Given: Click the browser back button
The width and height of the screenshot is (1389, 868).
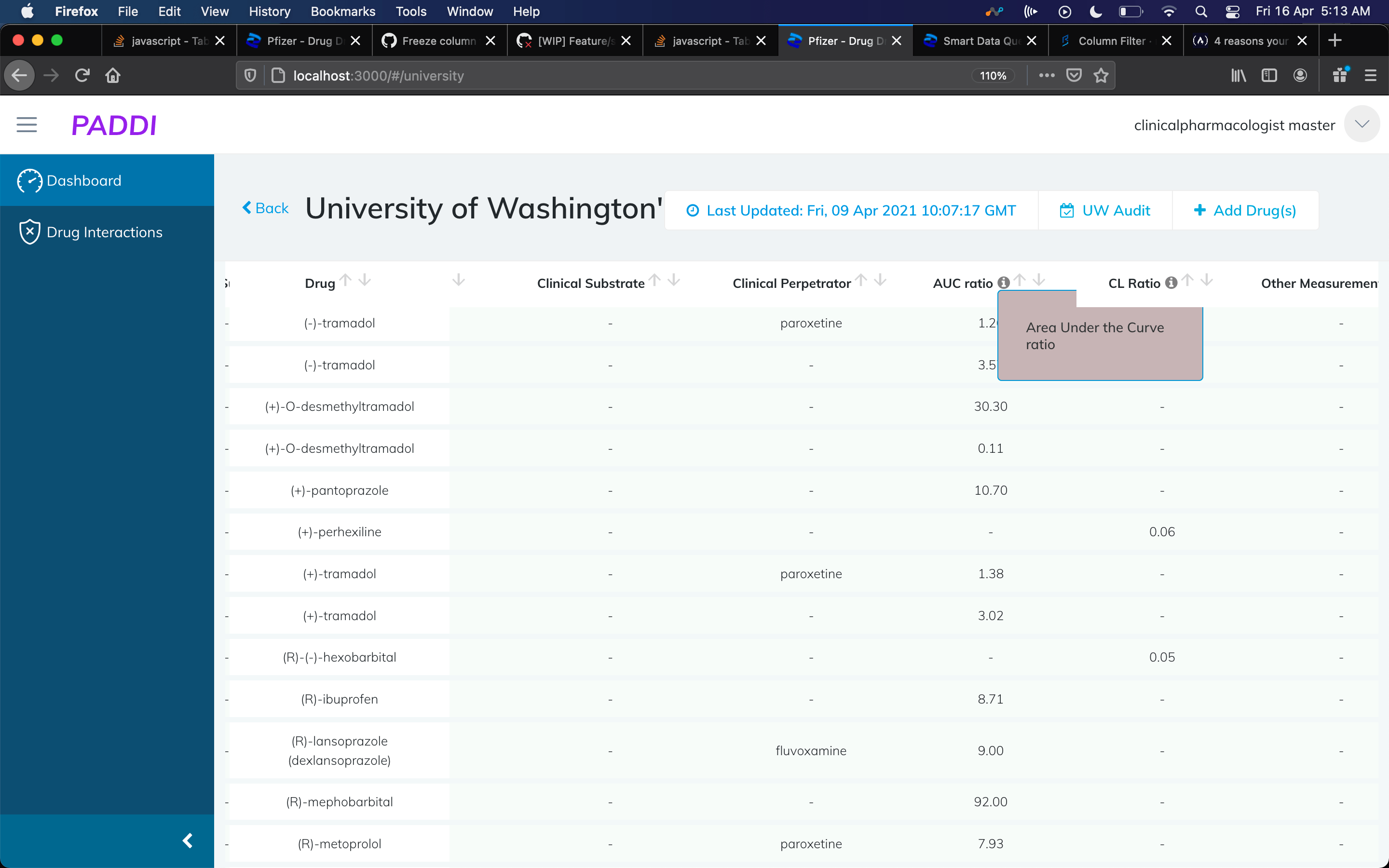Looking at the screenshot, I should 19,75.
